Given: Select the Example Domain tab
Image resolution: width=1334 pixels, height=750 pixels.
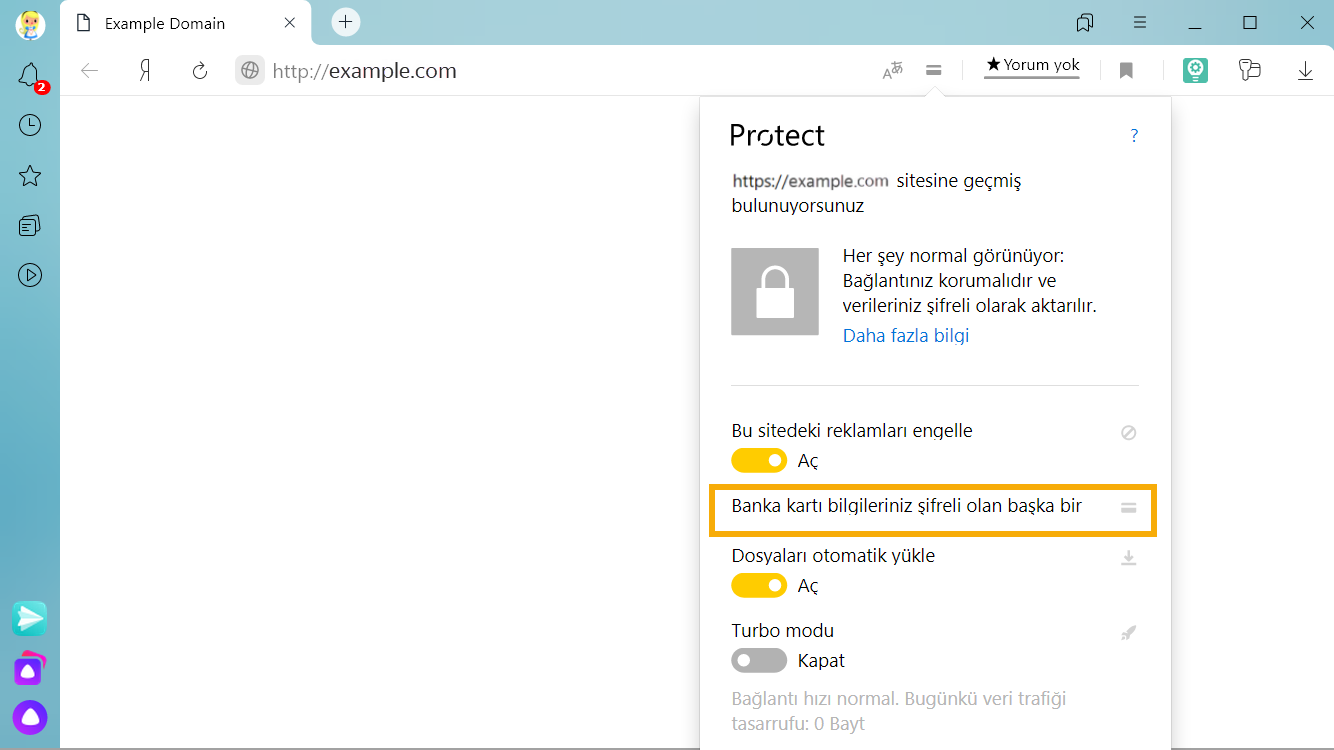Looking at the screenshot, I should coord(187,23).
